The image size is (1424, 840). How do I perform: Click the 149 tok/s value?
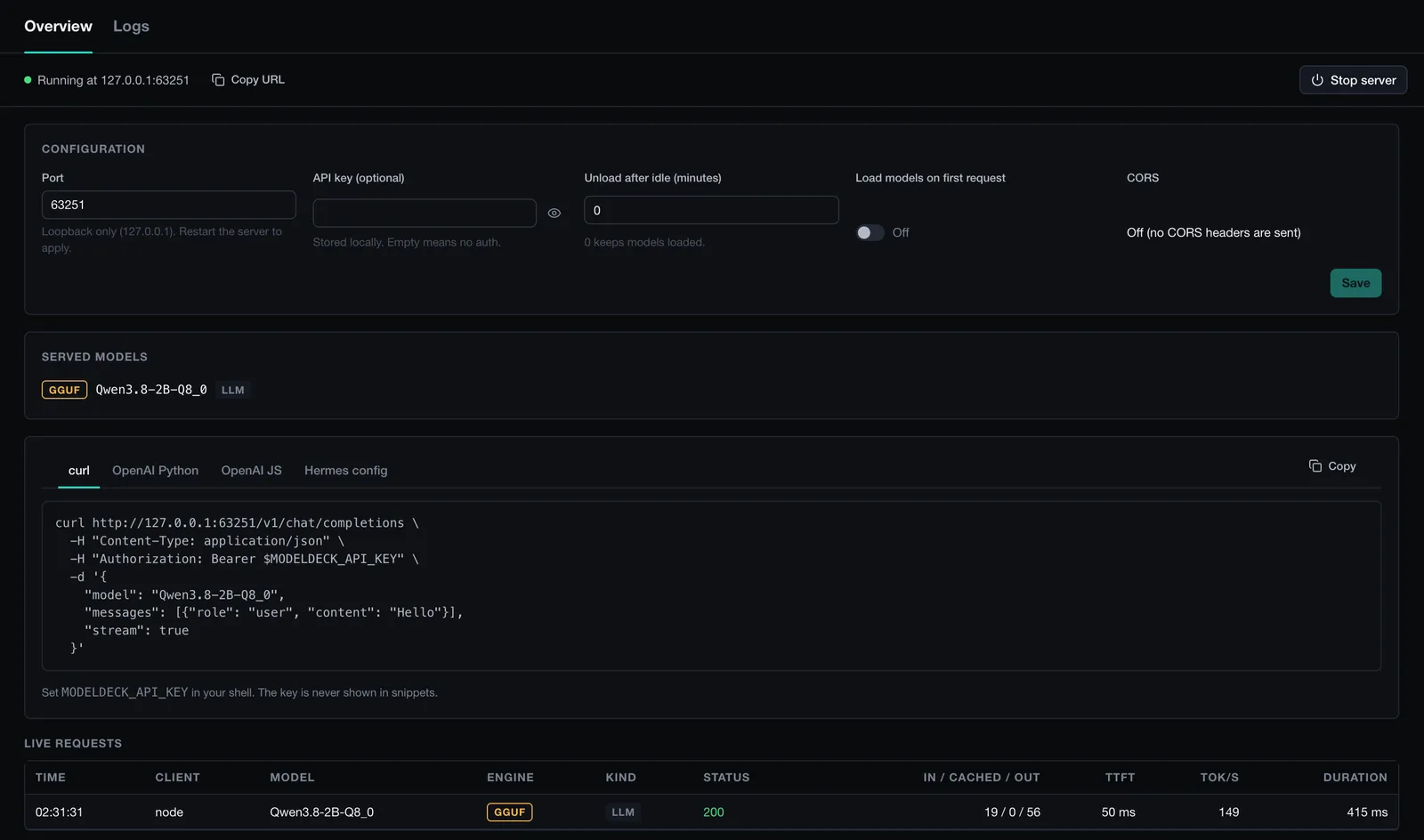1229,812
